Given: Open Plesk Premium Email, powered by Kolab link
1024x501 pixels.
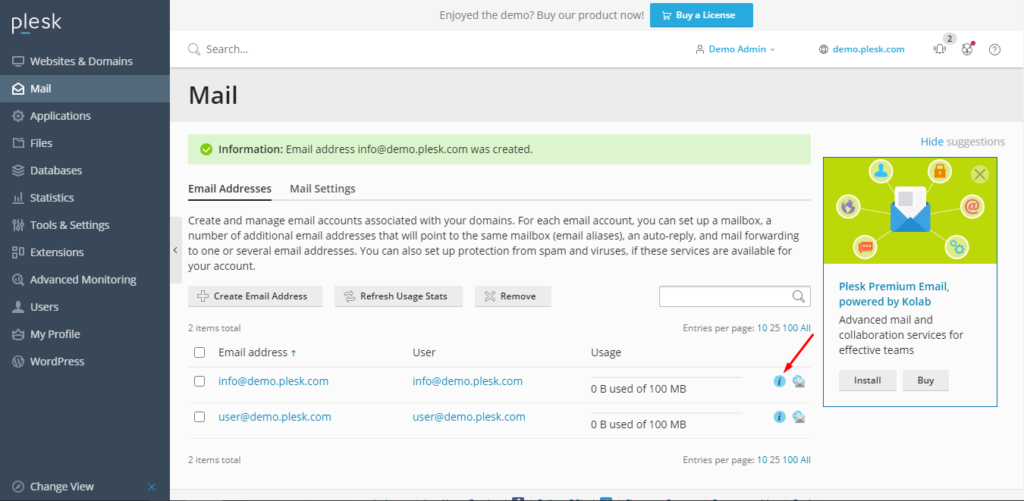Looking at the screenshot, I should click(x=894, y=294).
